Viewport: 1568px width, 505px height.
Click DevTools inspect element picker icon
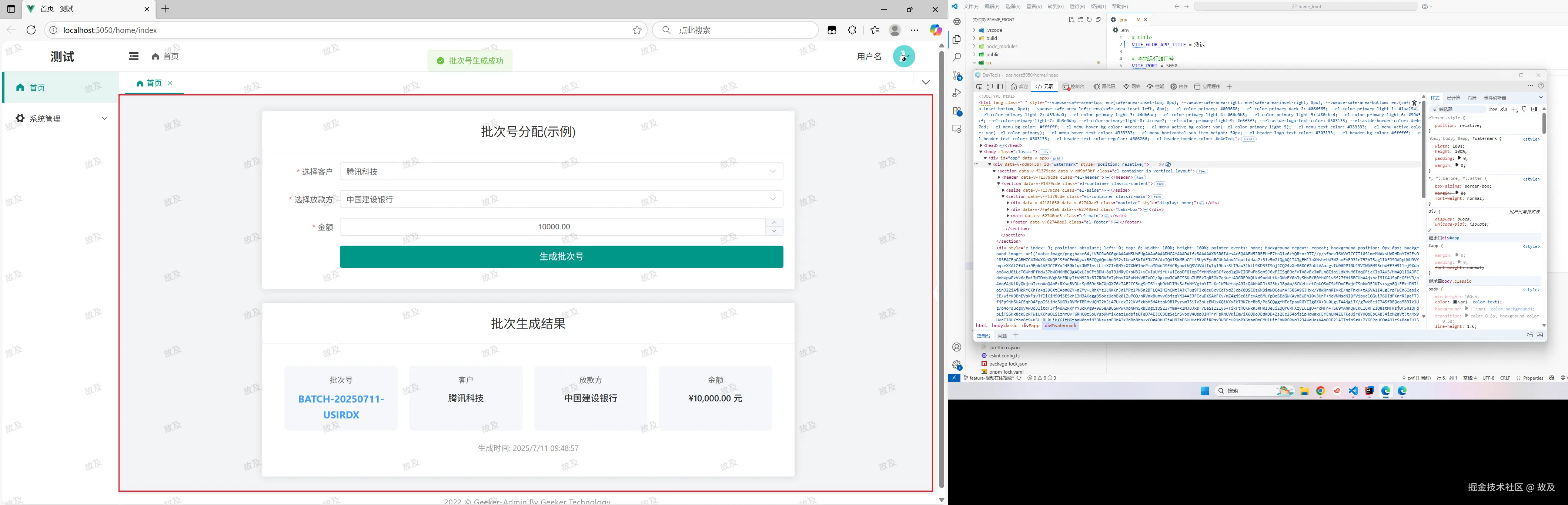tap(979, 87)
